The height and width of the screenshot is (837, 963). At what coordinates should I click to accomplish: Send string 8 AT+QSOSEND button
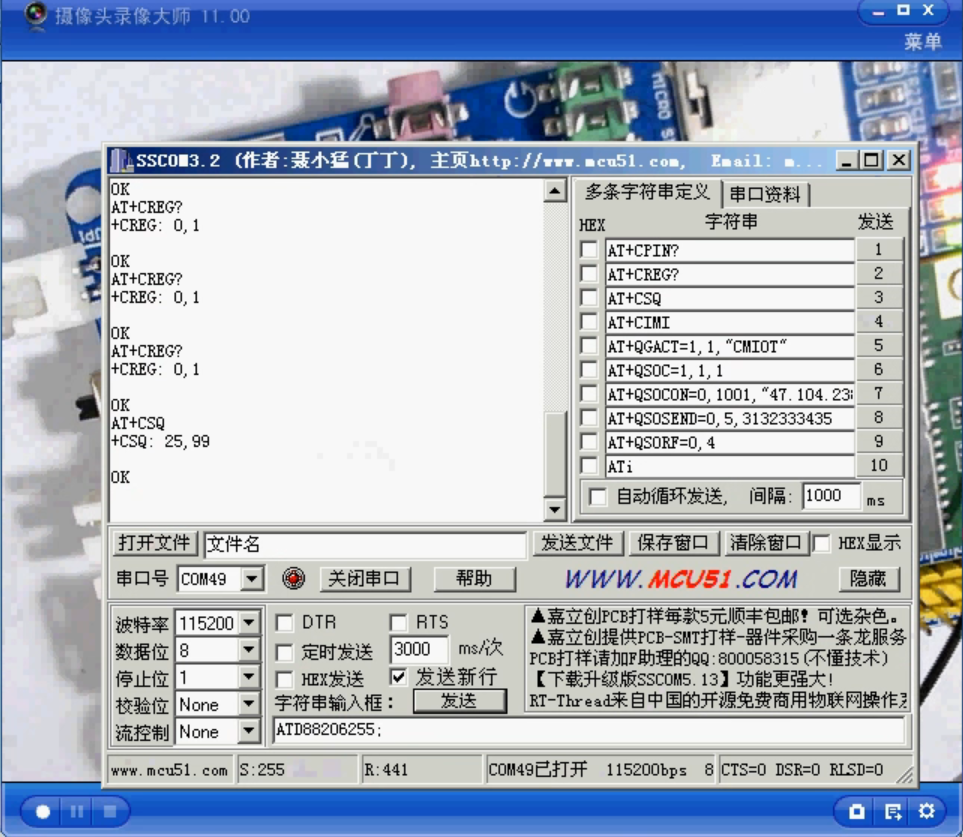click(879, 418)
